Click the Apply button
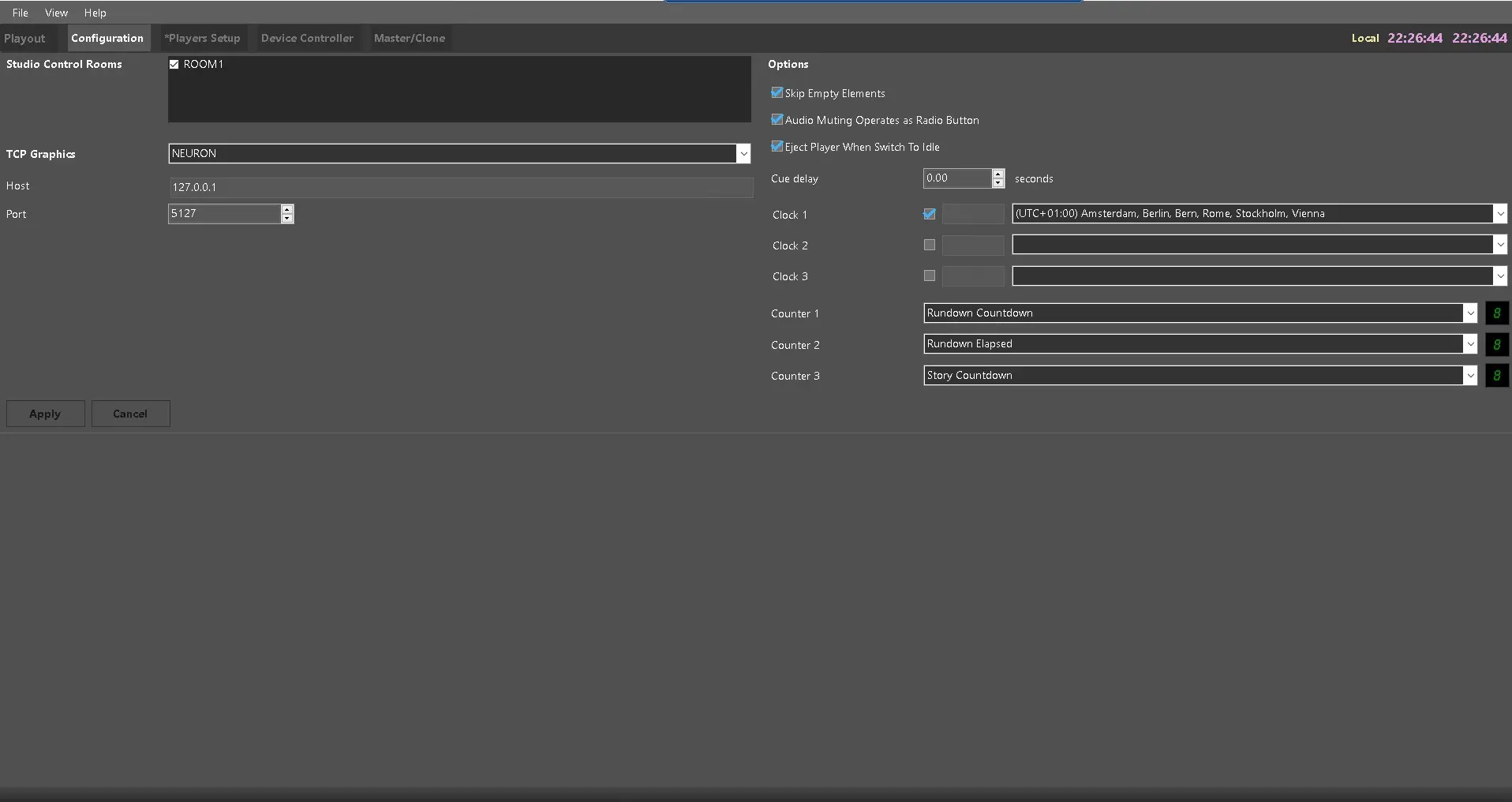Screen dimensions: 1512x802 [x=45, y=414]
